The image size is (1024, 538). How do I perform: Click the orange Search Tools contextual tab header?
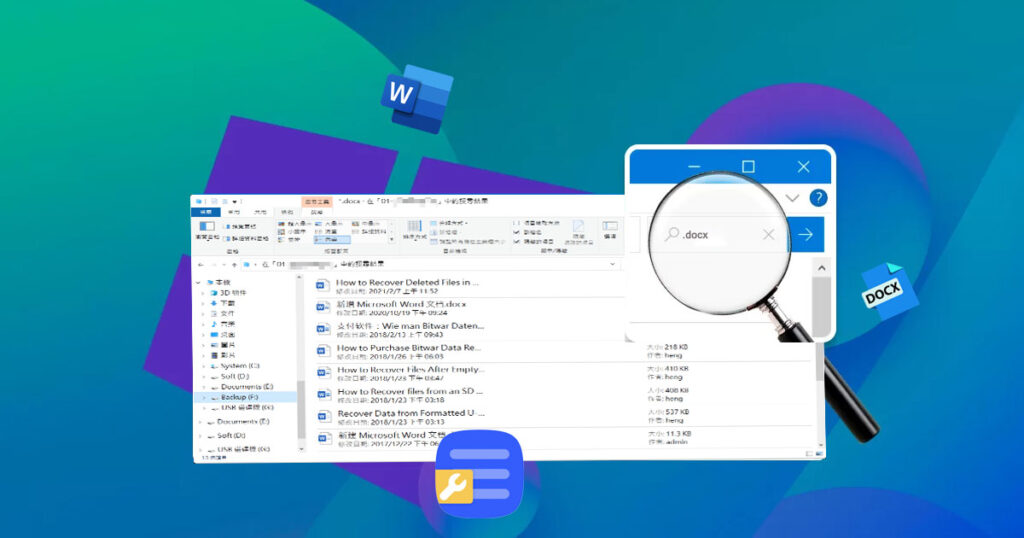[x=317, y=202]
